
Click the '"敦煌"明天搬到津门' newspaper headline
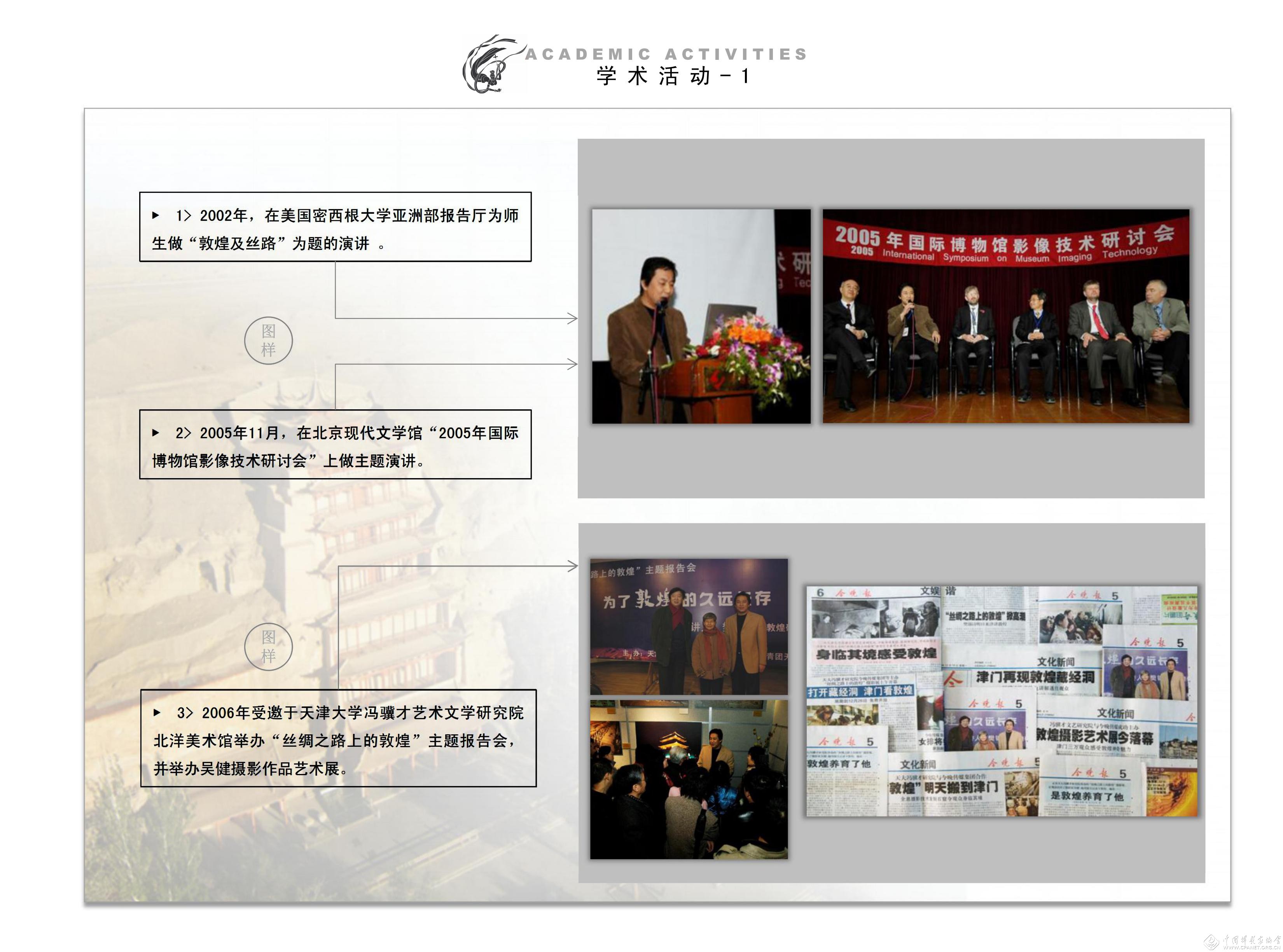[x=943, y=788]
